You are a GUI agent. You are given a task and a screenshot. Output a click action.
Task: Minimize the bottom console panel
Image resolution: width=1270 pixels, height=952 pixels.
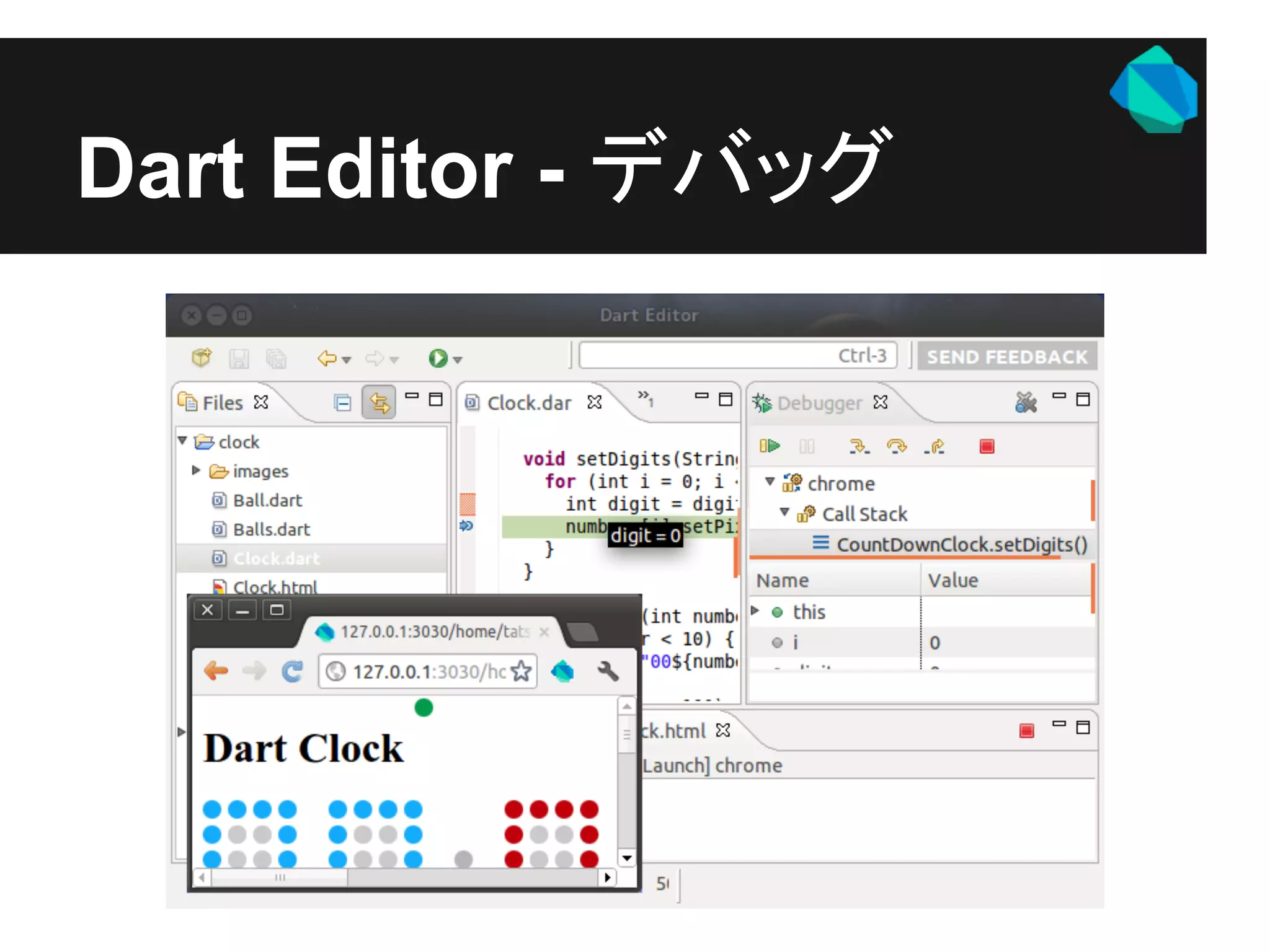1059,723
